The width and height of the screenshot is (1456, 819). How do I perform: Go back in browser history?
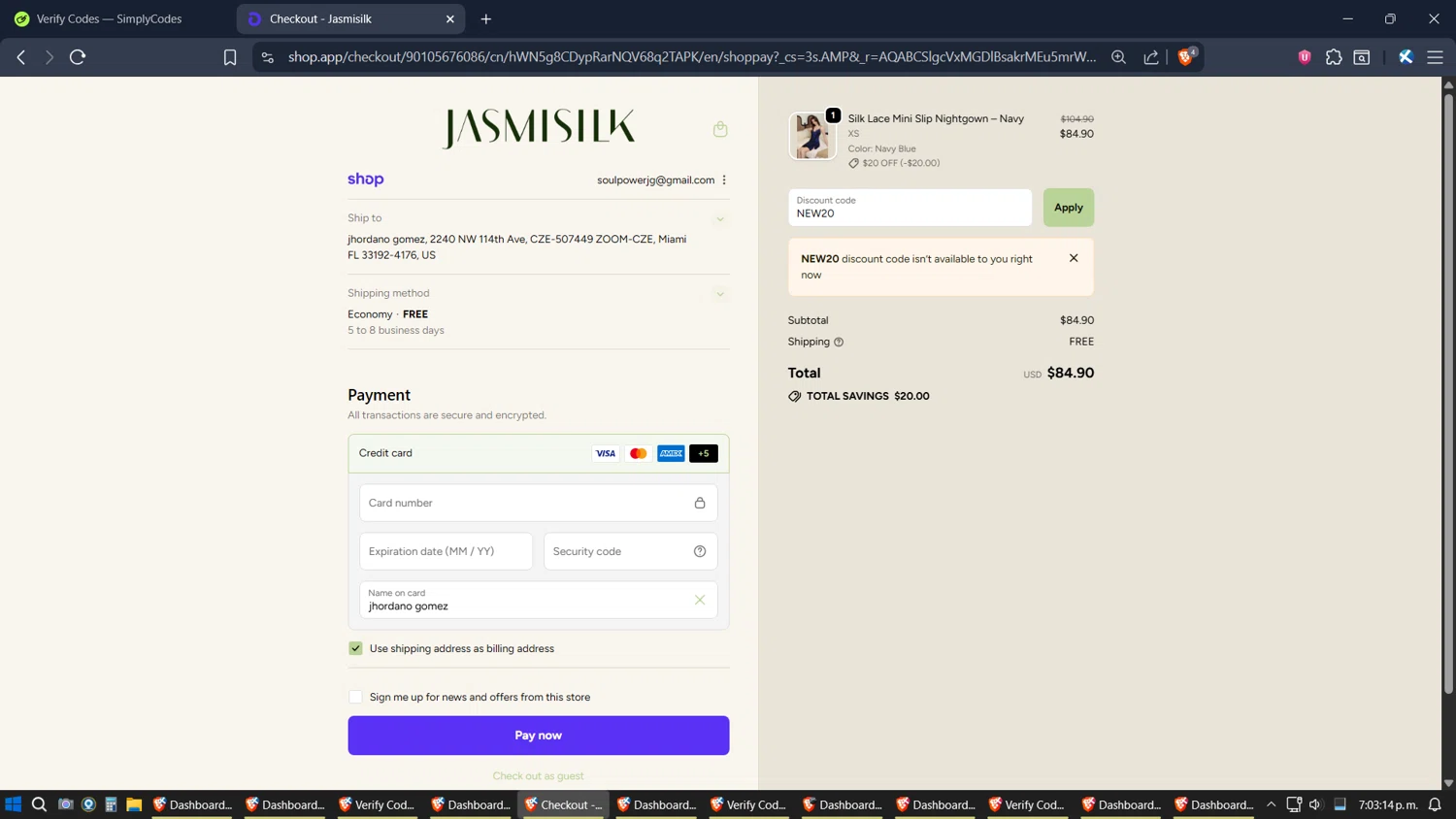click(21, 57)
